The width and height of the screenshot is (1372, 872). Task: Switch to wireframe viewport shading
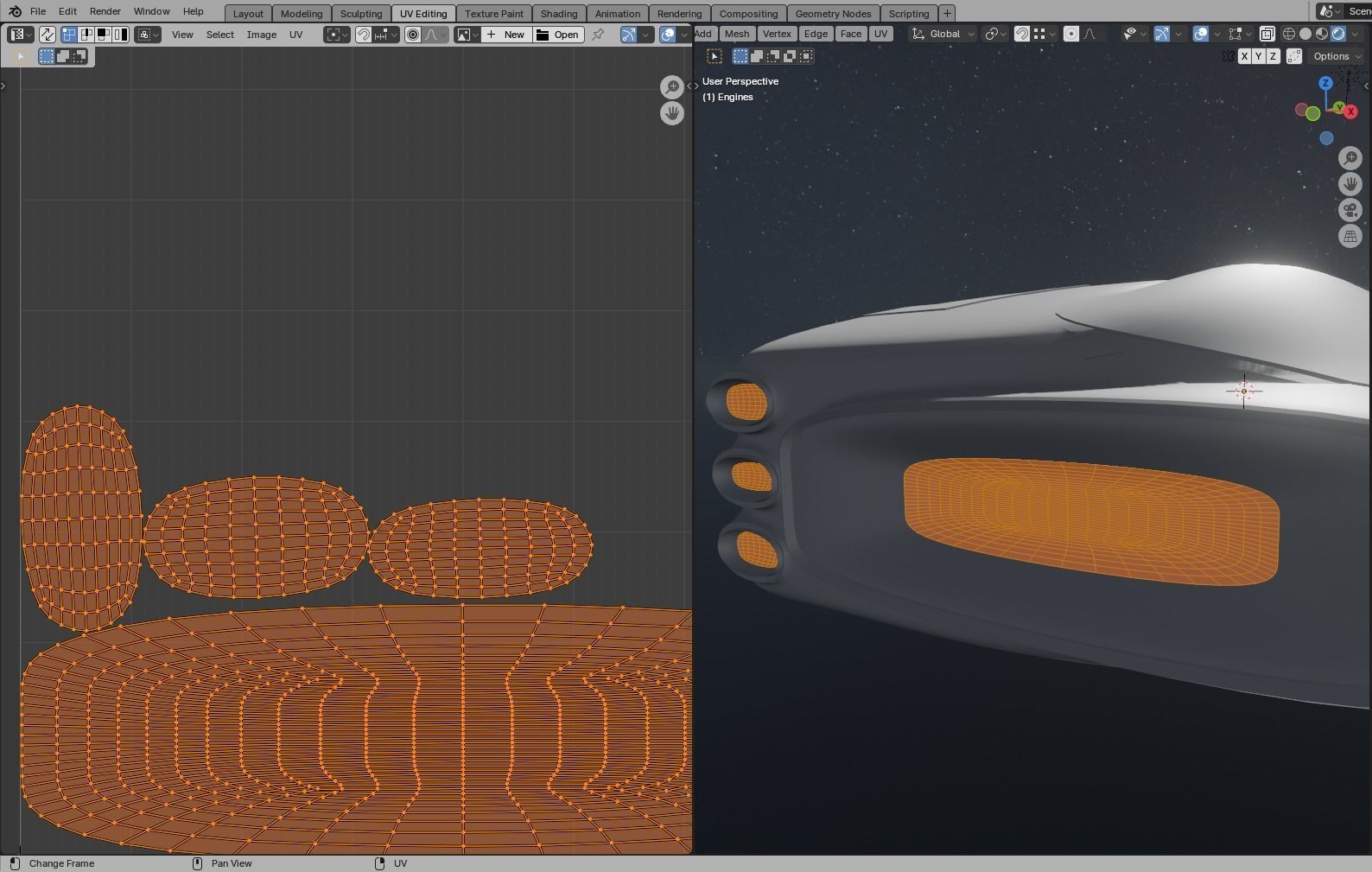[x=1289, y=34]
